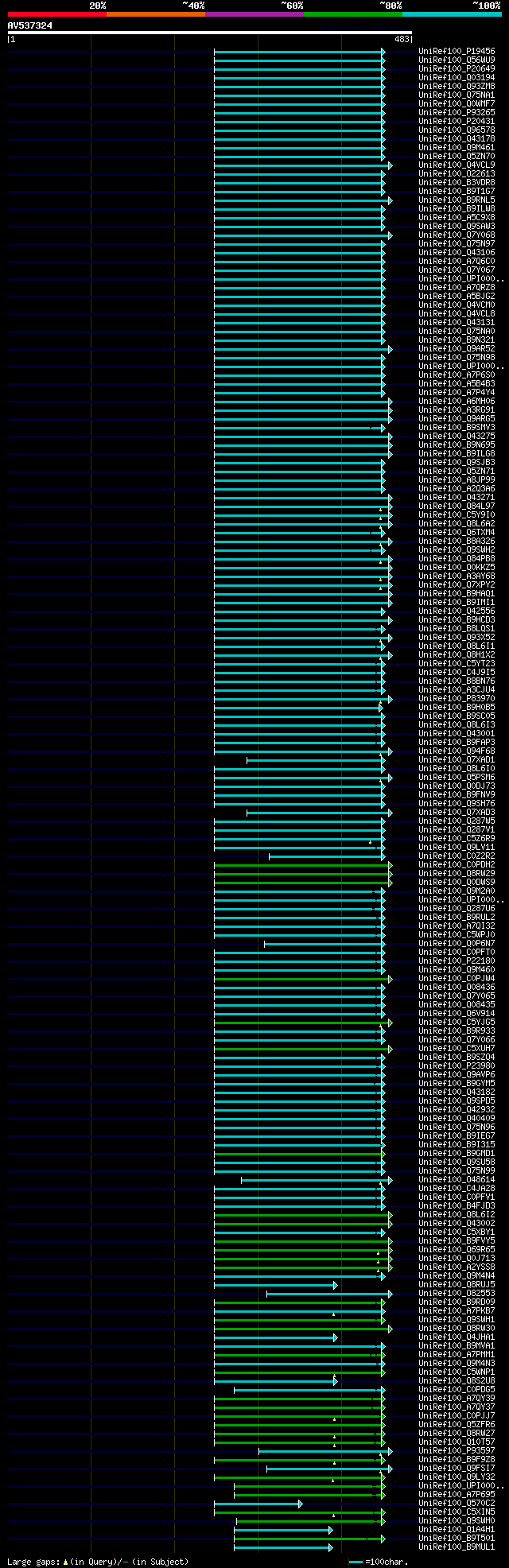Select hit label UniRef100_P23980

(457, 1066)
